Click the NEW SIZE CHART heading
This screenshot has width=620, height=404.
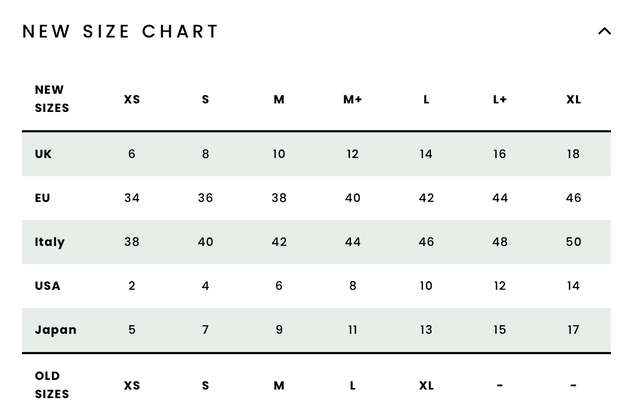coord(120,32)
